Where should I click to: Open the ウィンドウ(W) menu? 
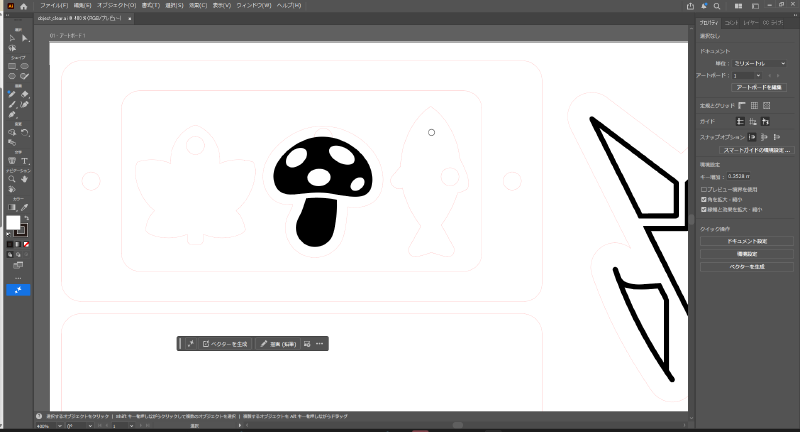point(254,6)
